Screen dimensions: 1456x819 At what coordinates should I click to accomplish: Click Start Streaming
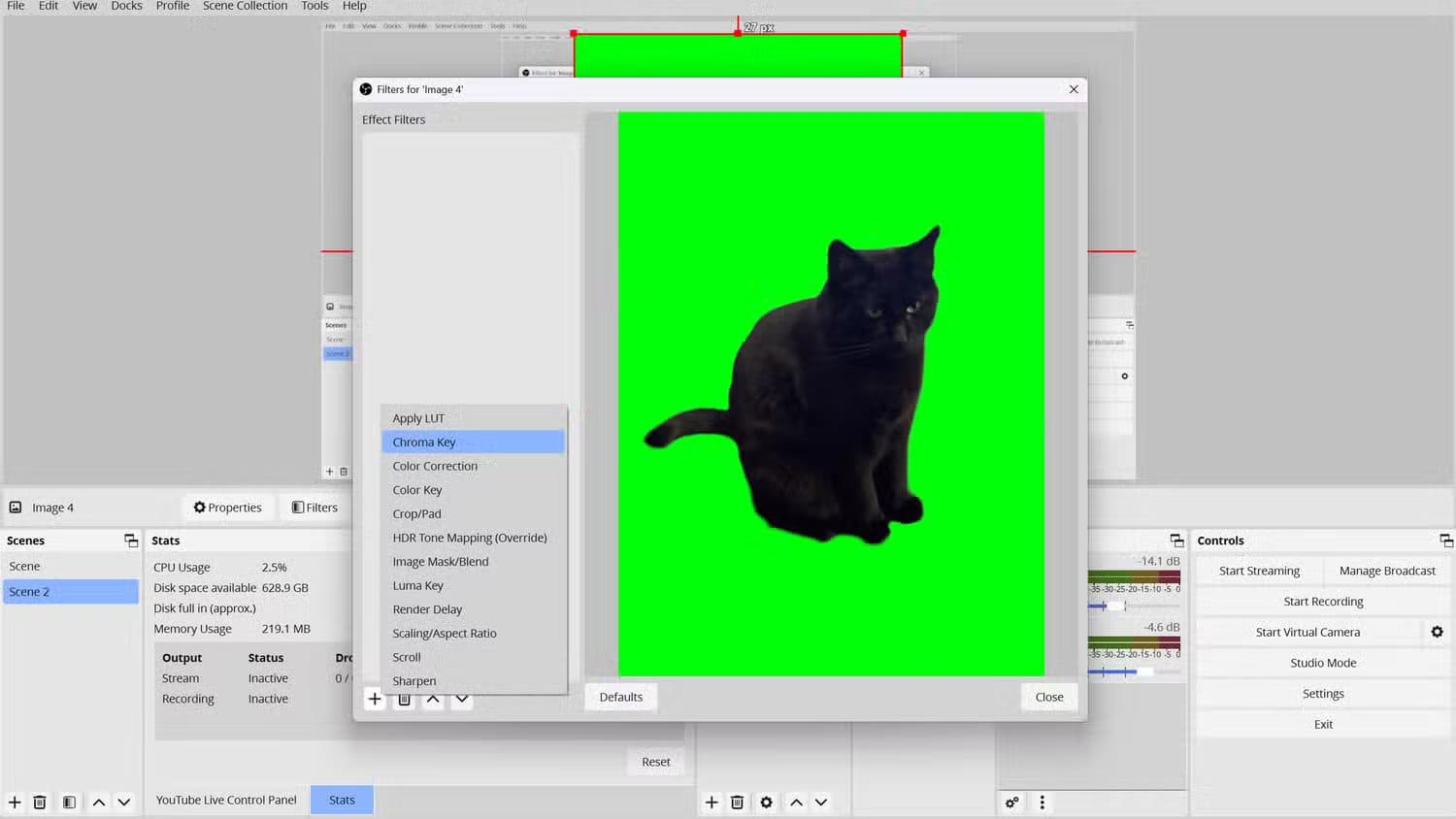[x=1259, y=571]
